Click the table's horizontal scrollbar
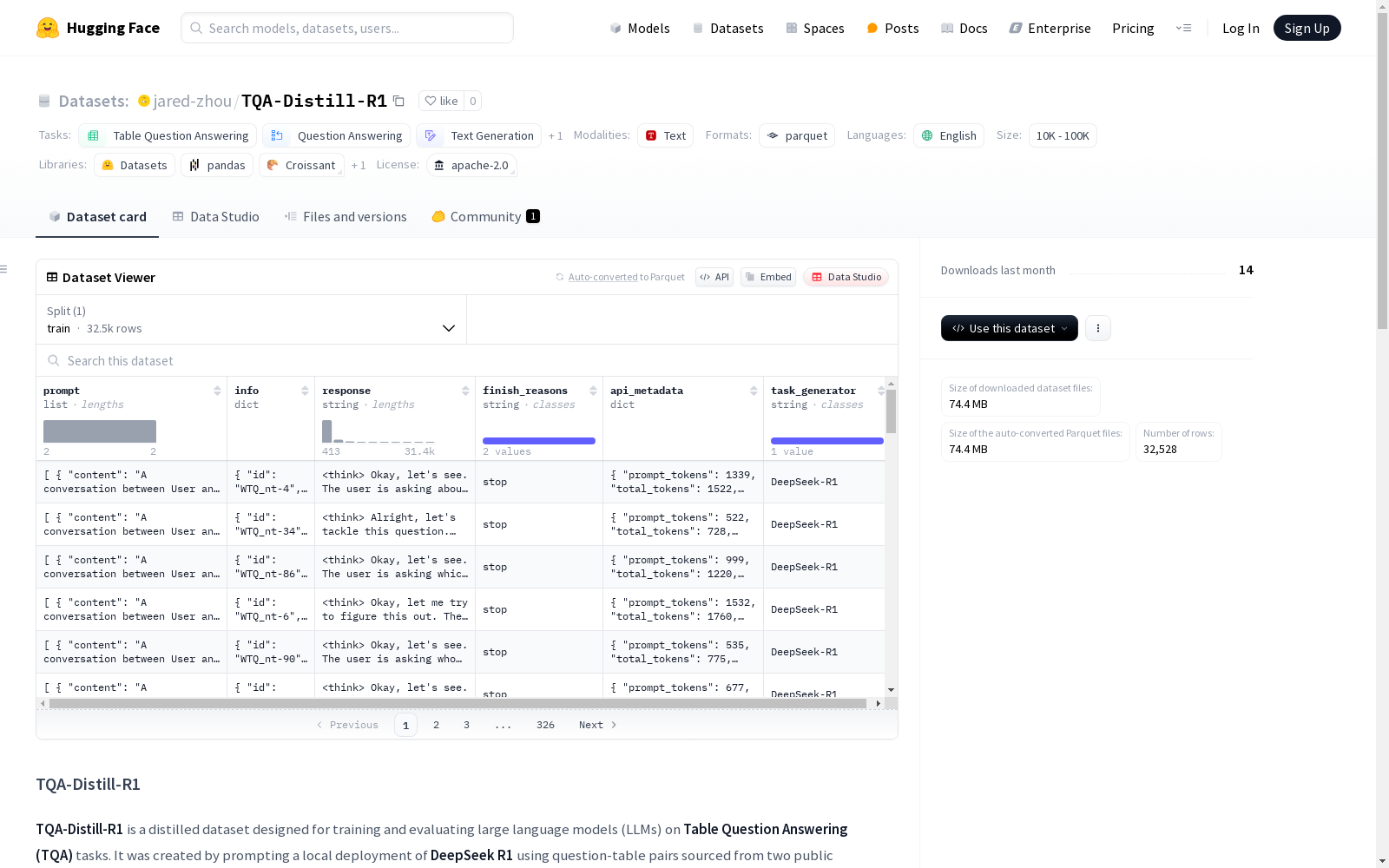 pos(458,703)
